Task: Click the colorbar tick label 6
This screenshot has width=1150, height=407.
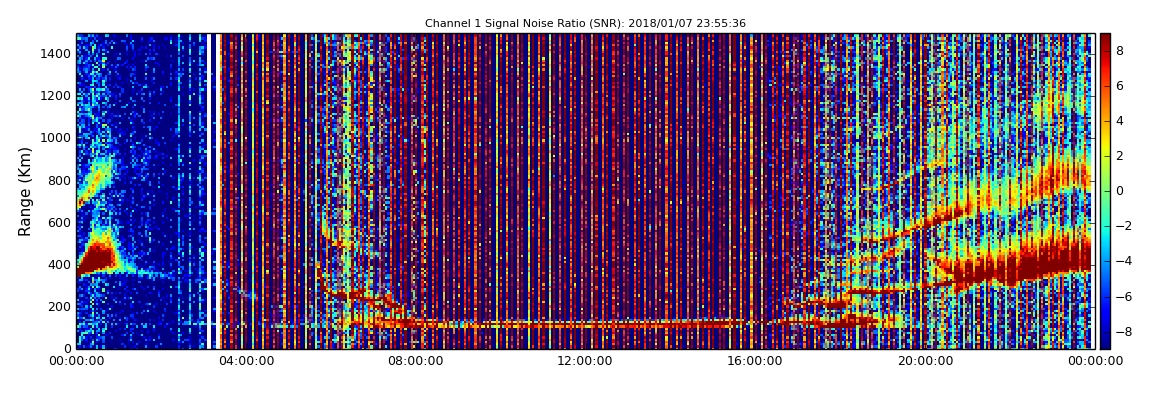Action: coord(1120,86)
